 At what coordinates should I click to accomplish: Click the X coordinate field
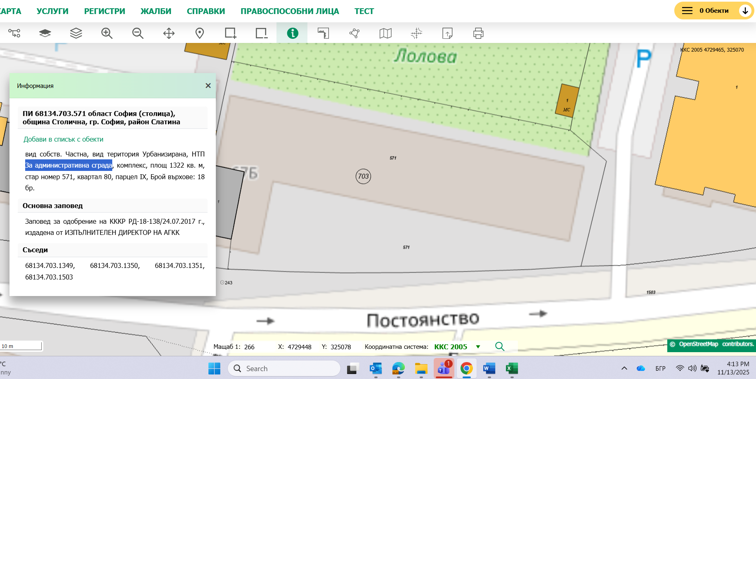[300, 347]
